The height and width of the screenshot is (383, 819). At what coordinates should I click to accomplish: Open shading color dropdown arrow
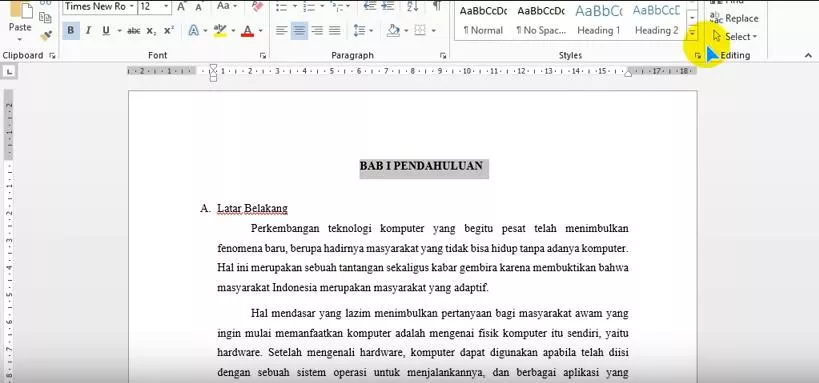pyautogui.click(x=406, y=31)
